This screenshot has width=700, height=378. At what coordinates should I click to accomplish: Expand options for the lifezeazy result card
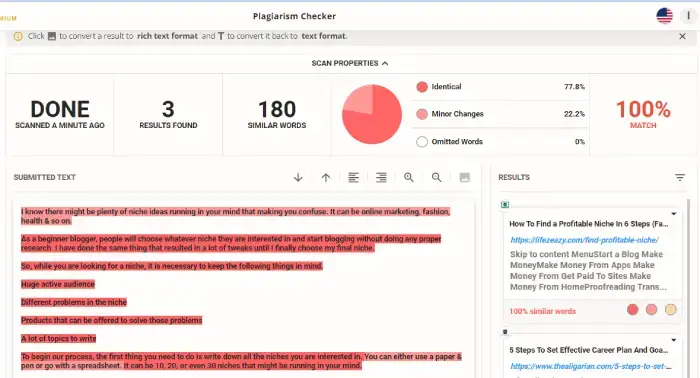[674, 214]
